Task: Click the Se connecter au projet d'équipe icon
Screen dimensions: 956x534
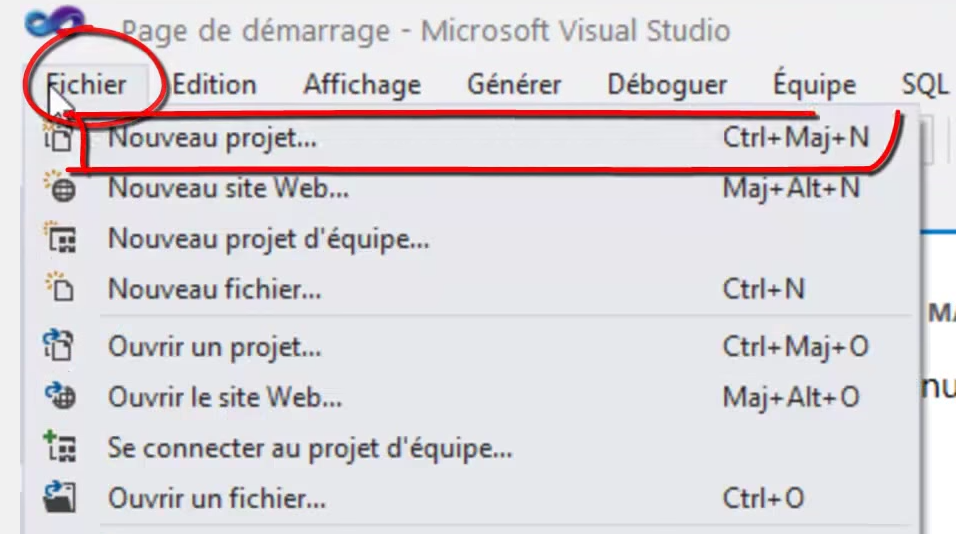Action: pyautogui.click(x=60, y=447)
